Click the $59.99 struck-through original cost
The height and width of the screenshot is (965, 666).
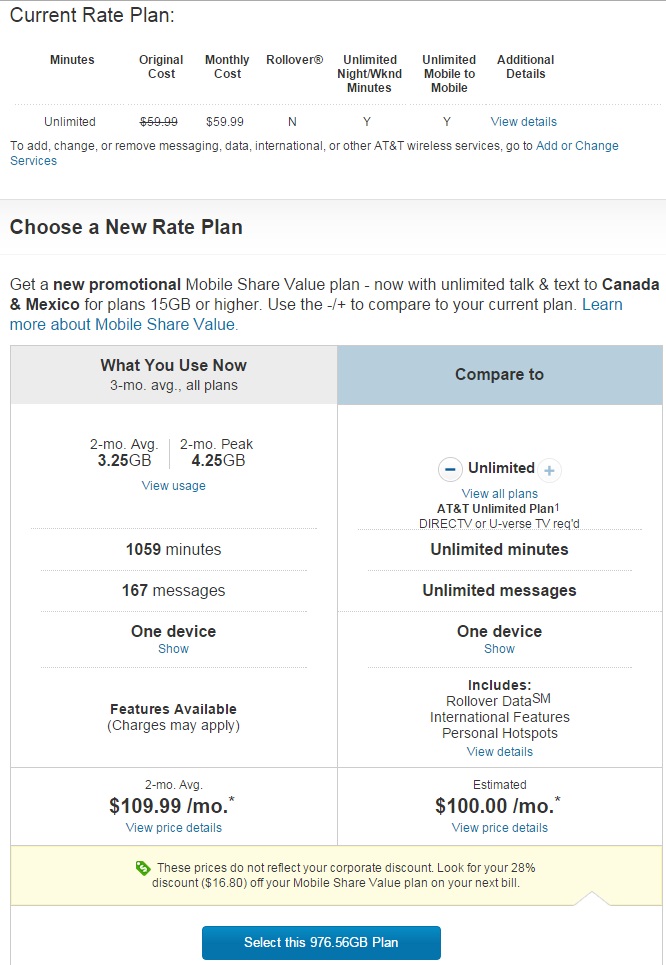click(x=159, y=122)
